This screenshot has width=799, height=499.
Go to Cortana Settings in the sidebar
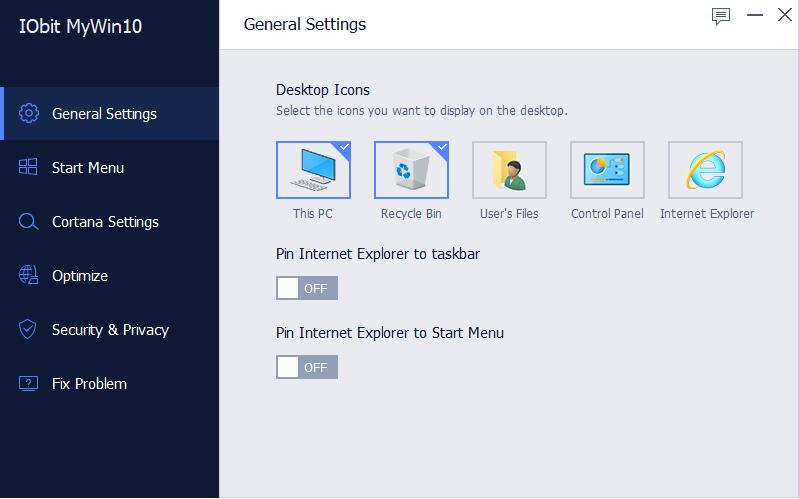pyautogui.click(x=110, y=221)
